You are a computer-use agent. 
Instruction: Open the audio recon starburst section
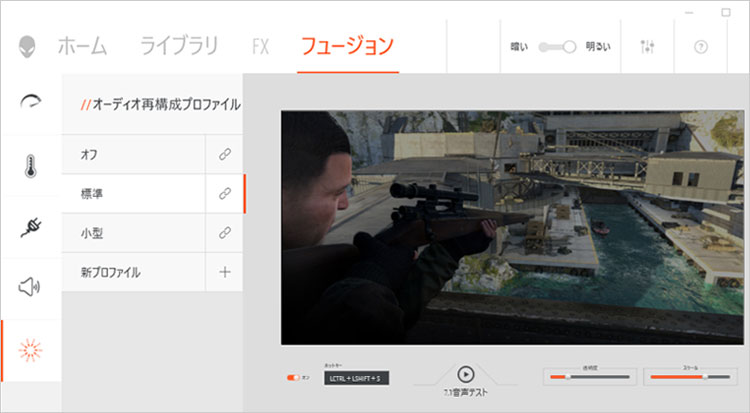(x=30, y=350)
